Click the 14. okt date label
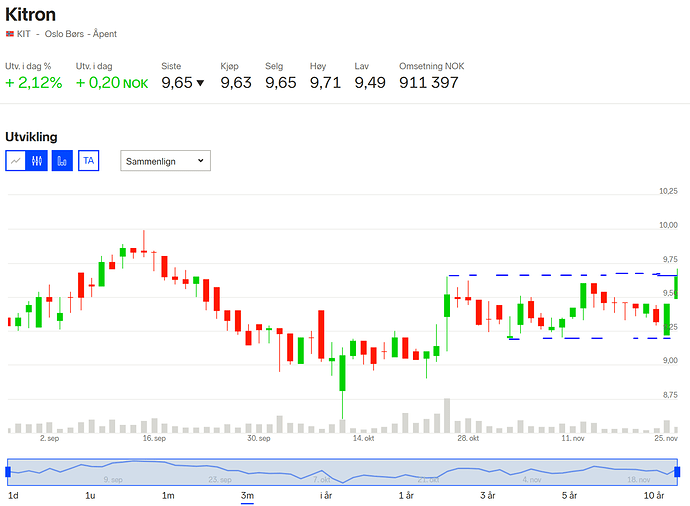This screenshot has height=506, width=690. pos(363,438)
